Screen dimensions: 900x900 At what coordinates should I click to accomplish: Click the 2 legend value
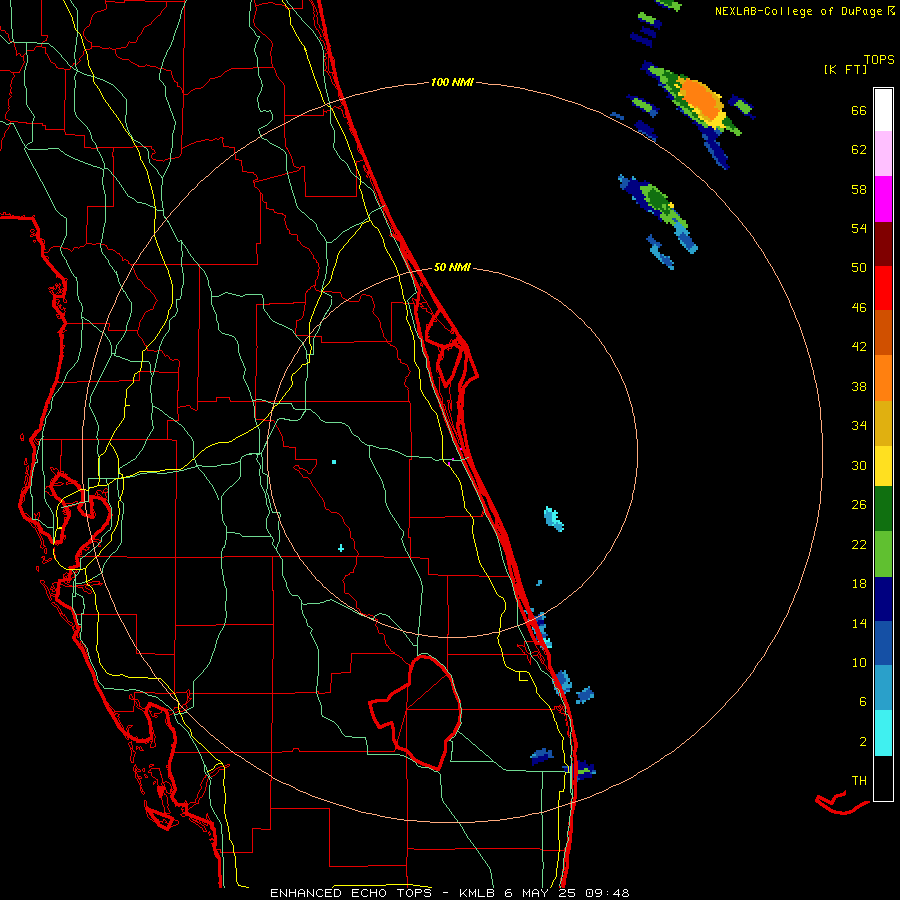coord(862,742)
